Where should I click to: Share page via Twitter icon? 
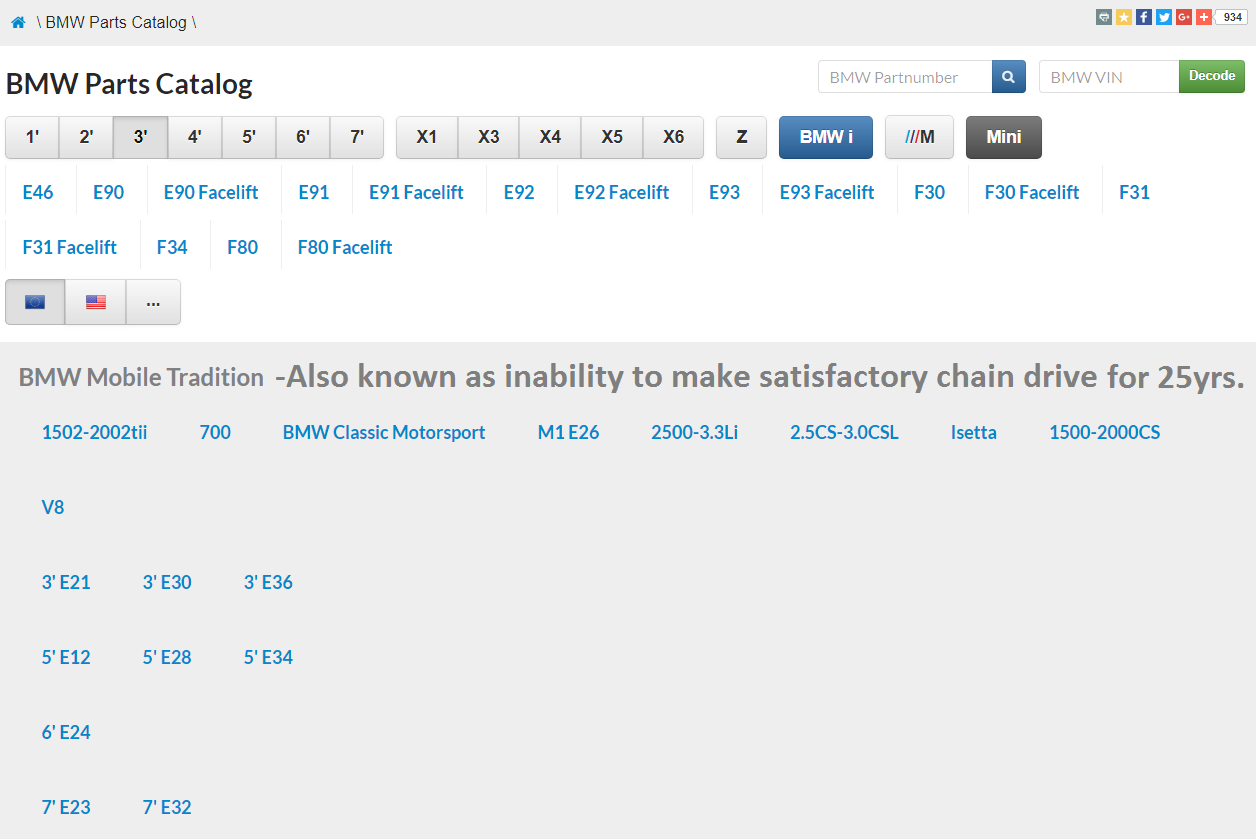click(x=1164, y=17)
